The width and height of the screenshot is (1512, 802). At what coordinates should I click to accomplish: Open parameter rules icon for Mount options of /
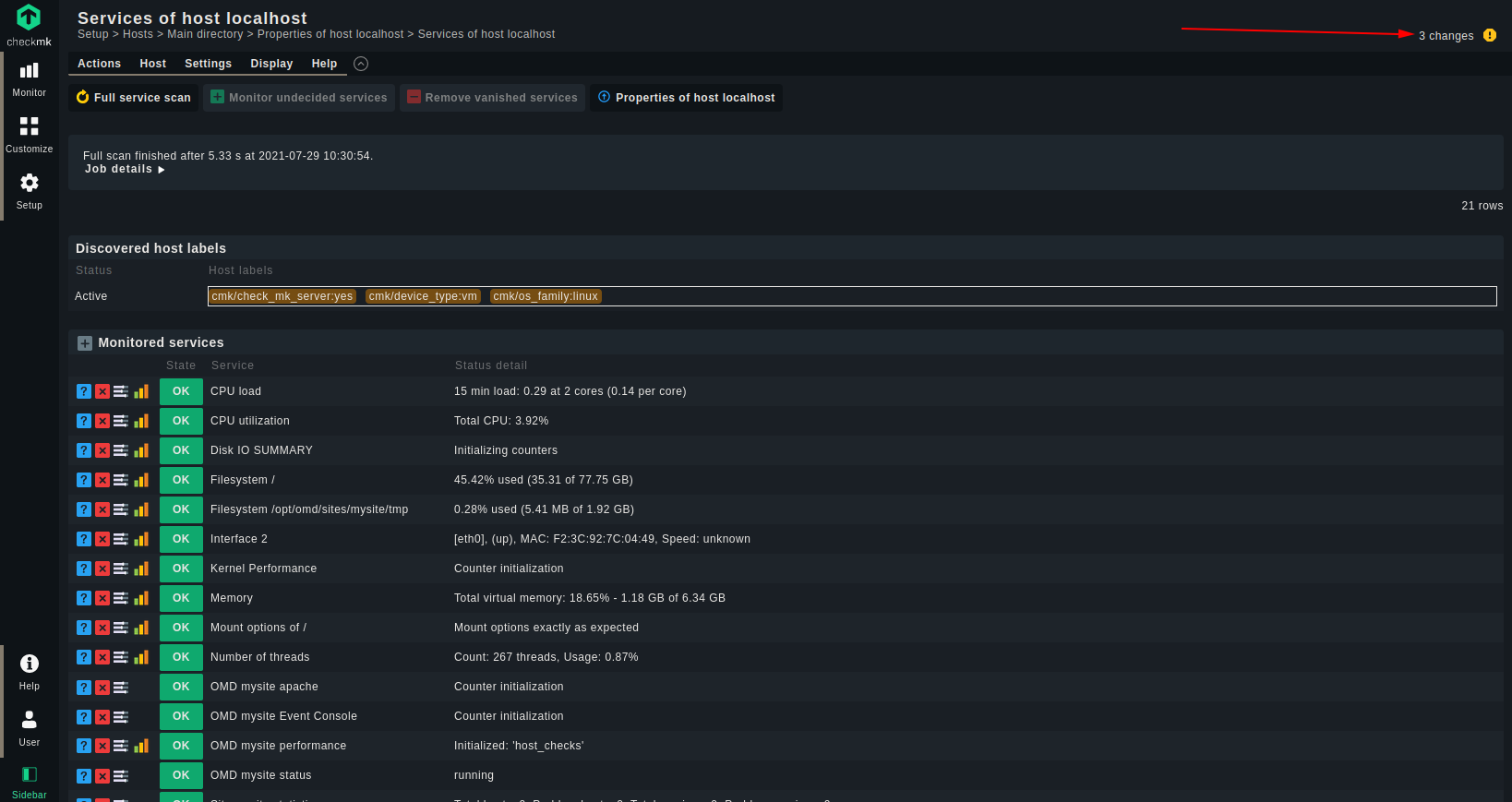tap(121, 628)
